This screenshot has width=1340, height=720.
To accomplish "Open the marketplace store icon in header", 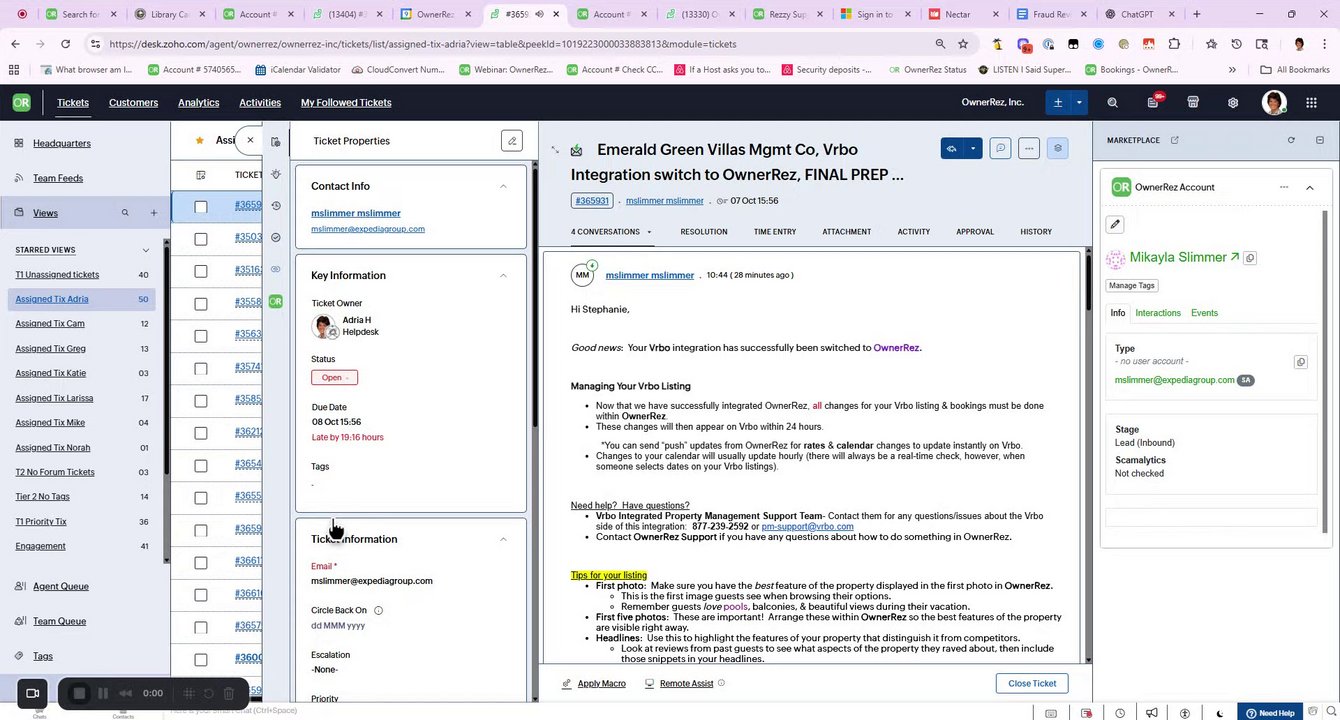I will pos(1193,103).
